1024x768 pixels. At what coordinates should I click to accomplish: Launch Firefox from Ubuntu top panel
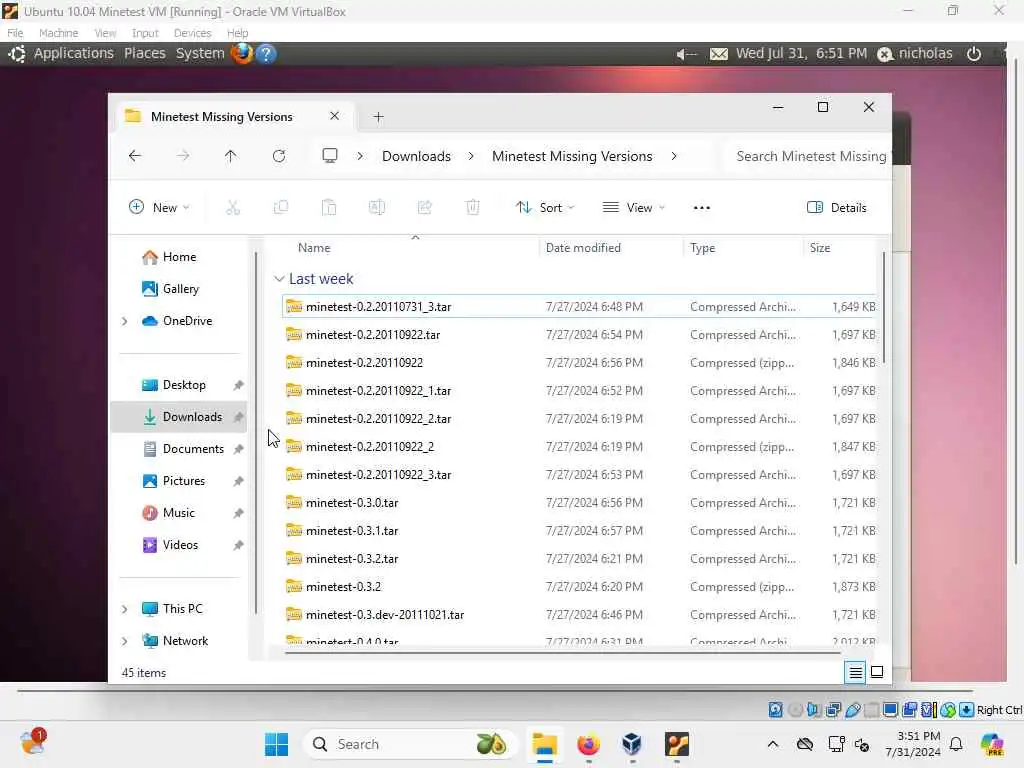tap(242, 53)
